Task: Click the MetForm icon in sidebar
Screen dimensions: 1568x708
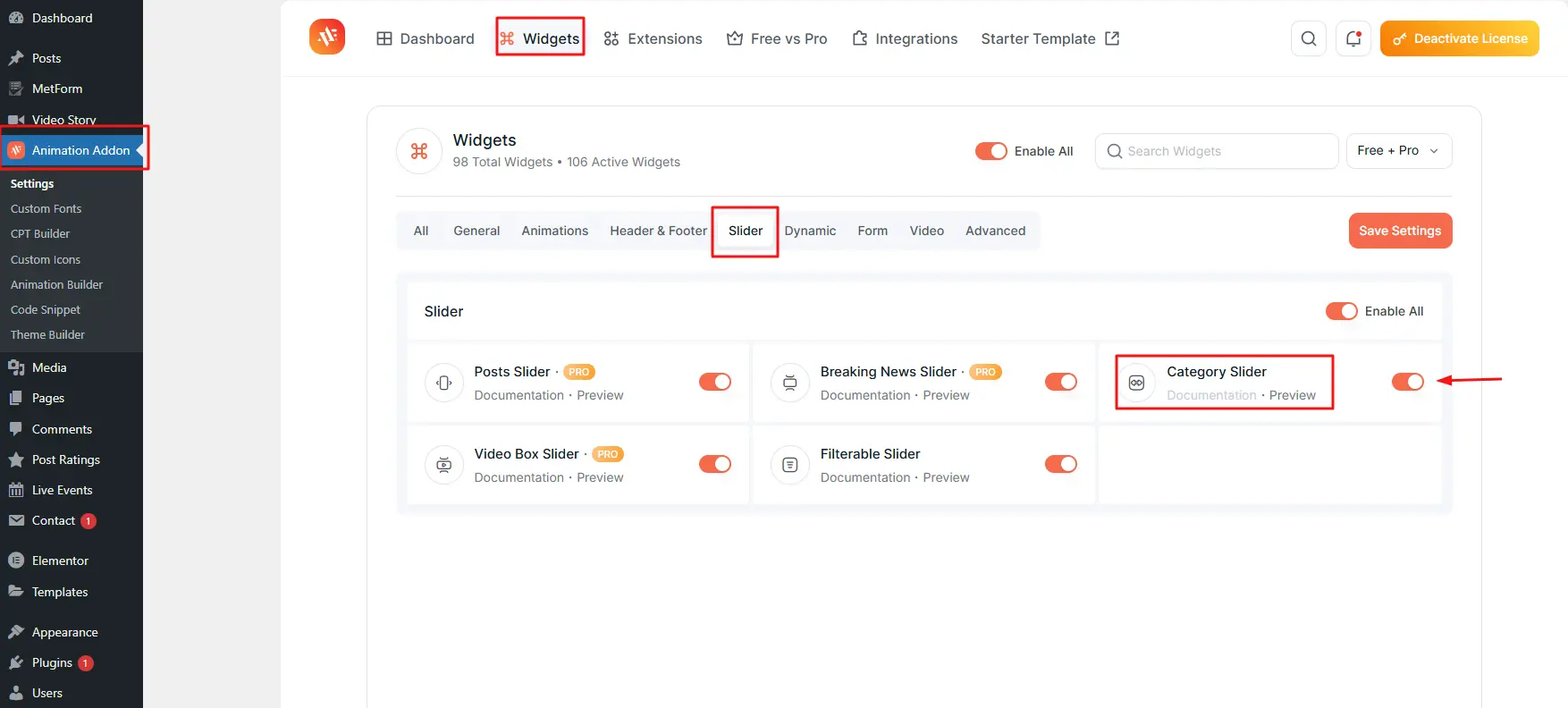Action: 16,88
